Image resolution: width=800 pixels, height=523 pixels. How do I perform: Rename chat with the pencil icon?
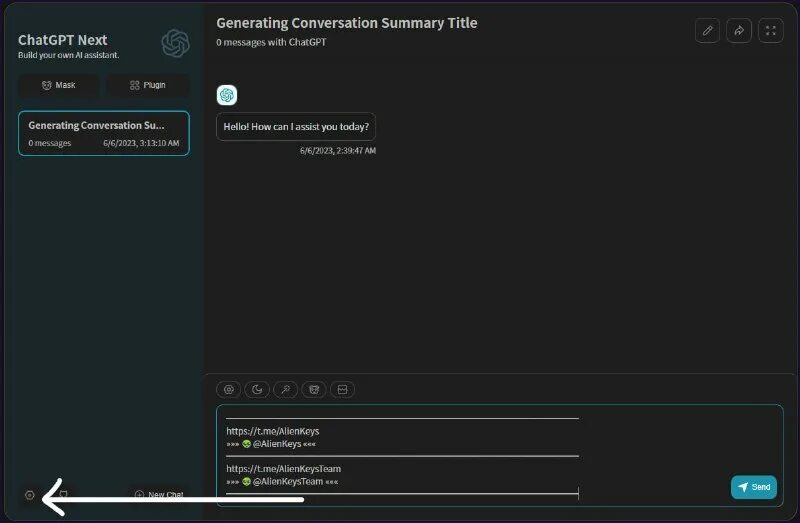tap(708, 31)
